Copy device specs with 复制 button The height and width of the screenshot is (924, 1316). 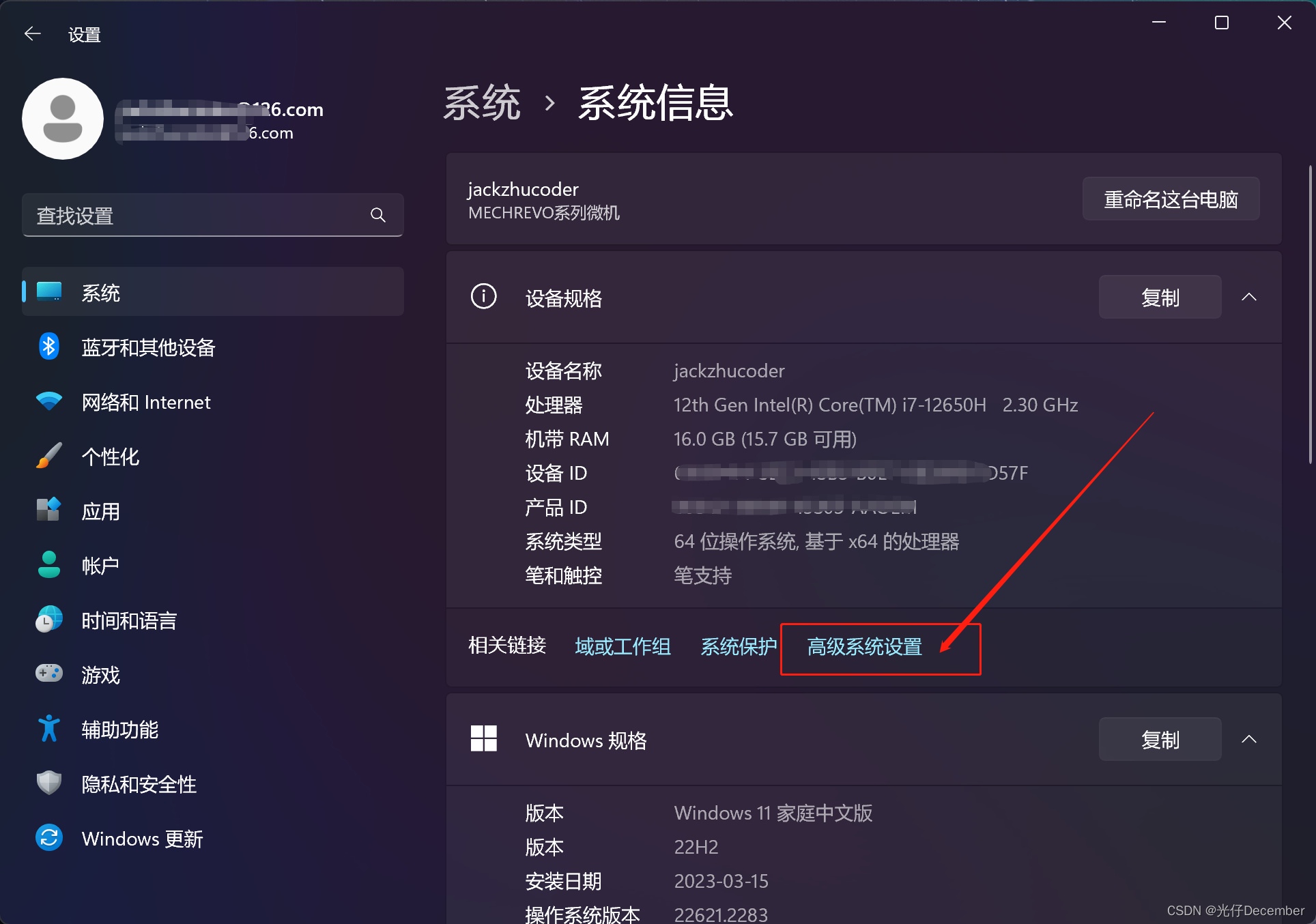click(1159, 297)
